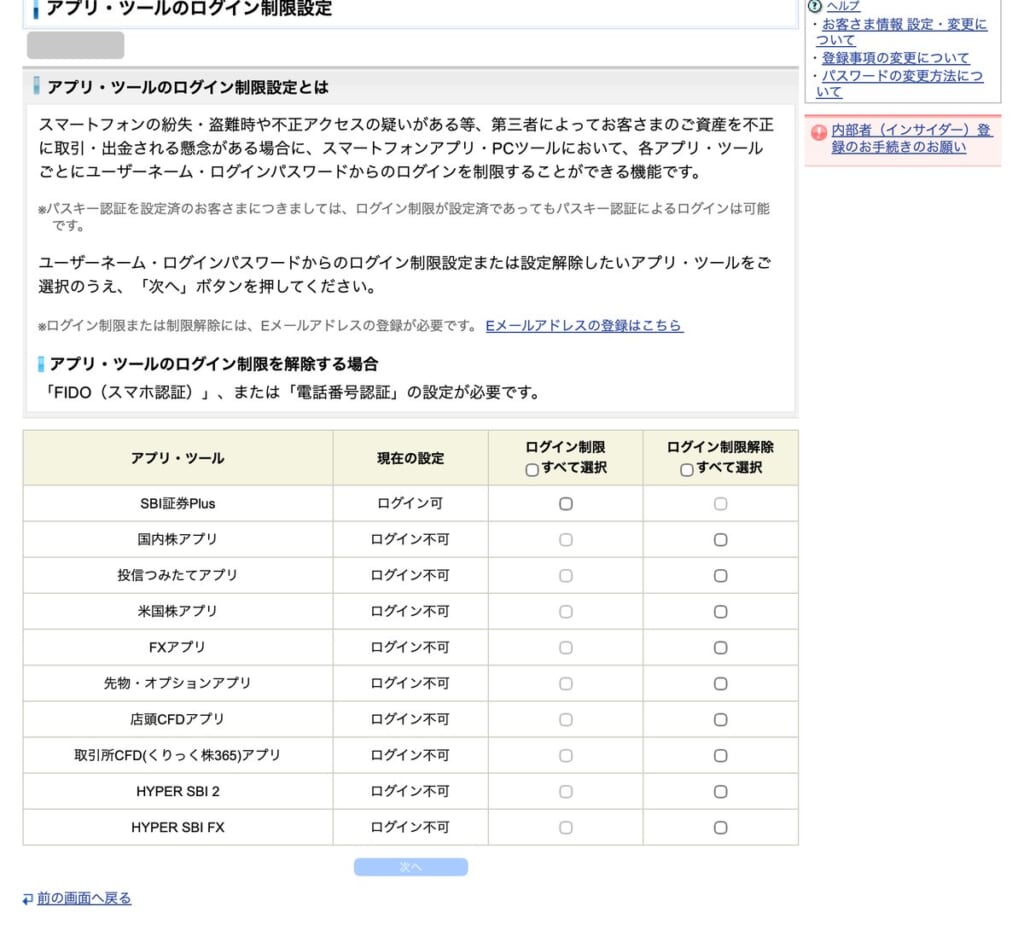Click the 次へ button
Viewport: 1024px width, 930px height.
tap(411, 867)
